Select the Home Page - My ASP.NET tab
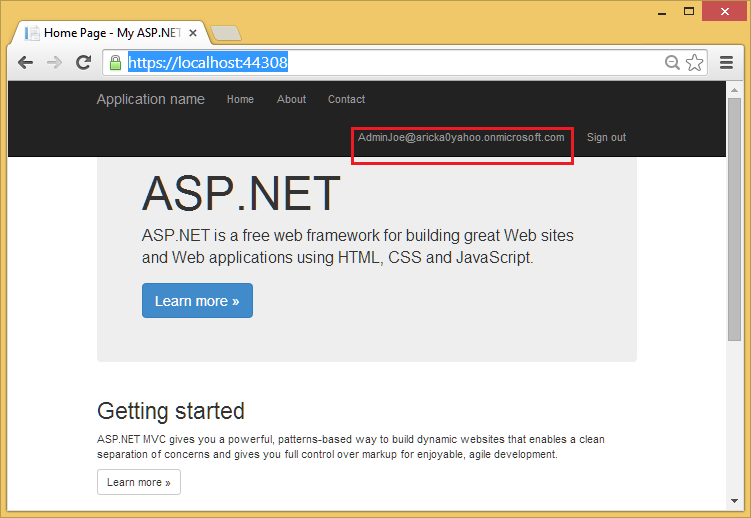The width and height of the screenshot is (751, 518). click(x=110, y=33)
